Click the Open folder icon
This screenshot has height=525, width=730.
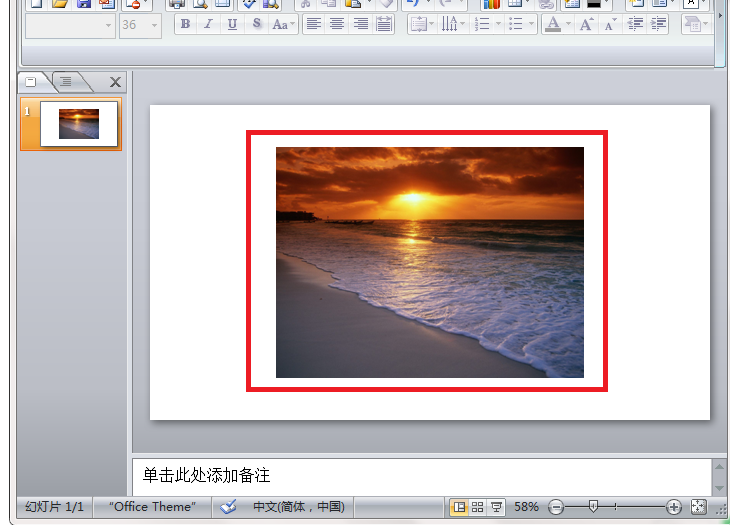(60, 4)
